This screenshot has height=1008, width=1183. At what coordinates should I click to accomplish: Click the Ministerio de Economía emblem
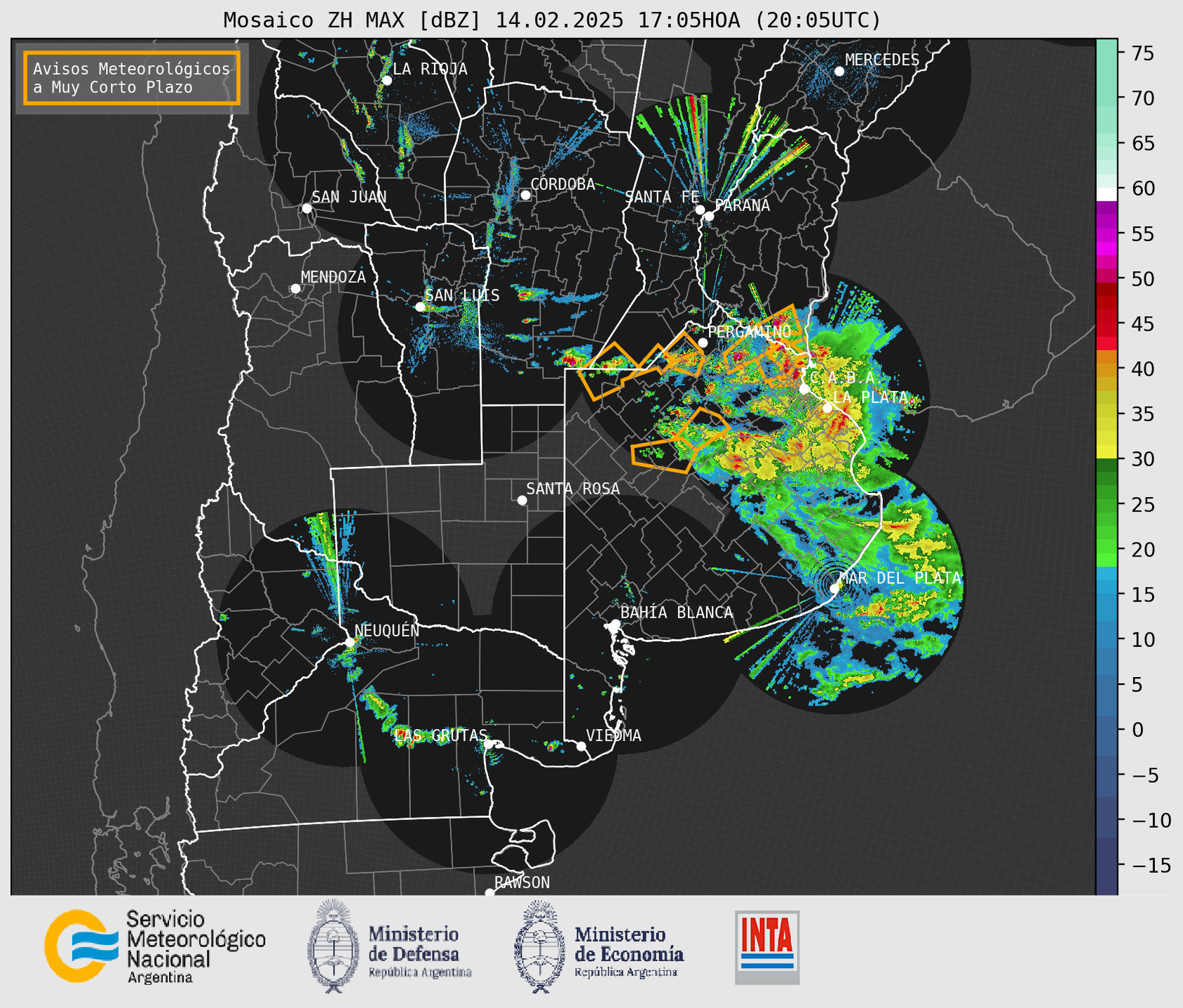coord(540,946)
